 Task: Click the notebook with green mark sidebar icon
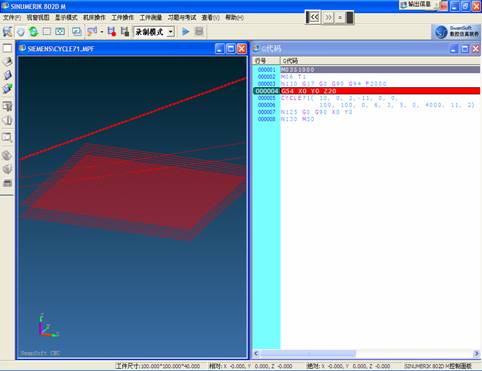(x=7, y=88)
